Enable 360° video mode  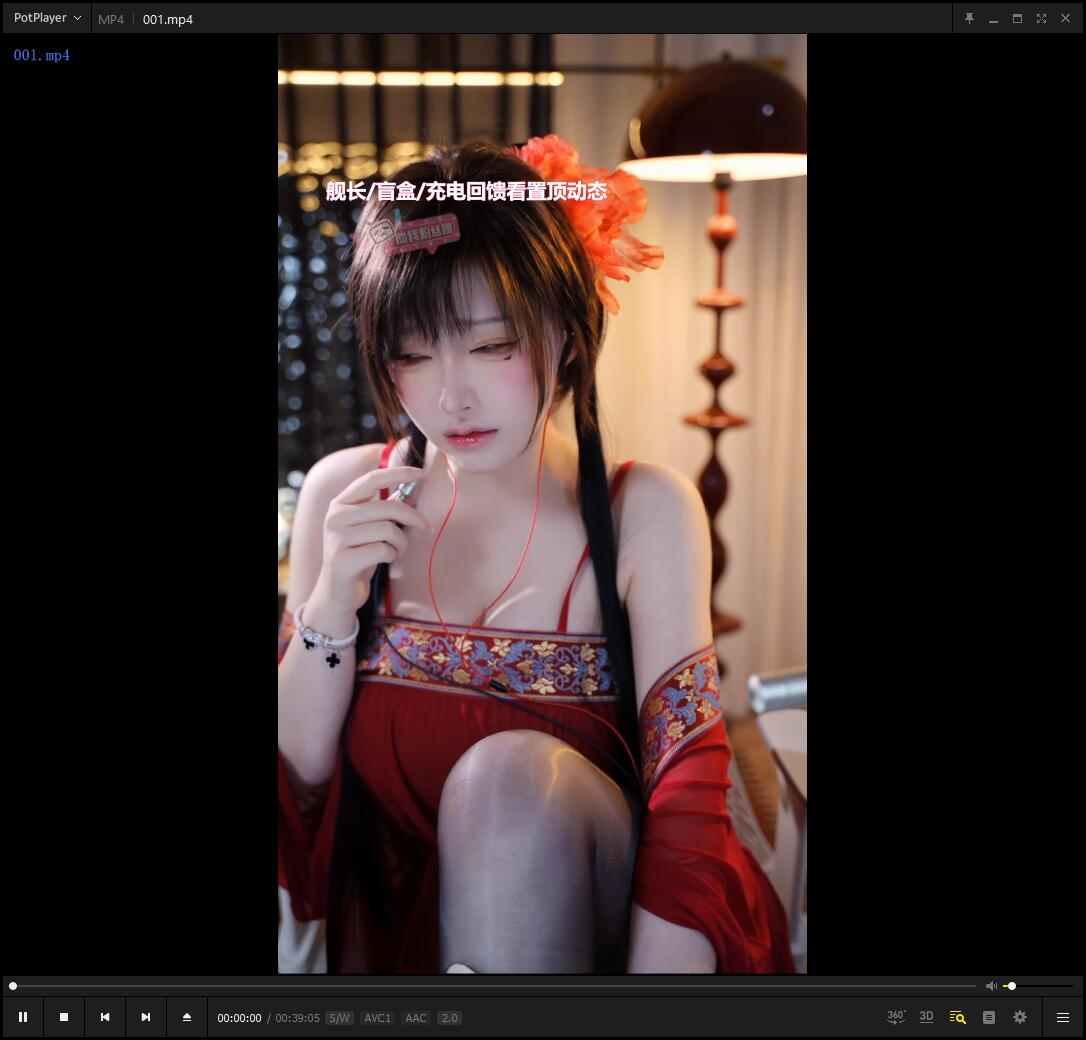click(896, 1017)
